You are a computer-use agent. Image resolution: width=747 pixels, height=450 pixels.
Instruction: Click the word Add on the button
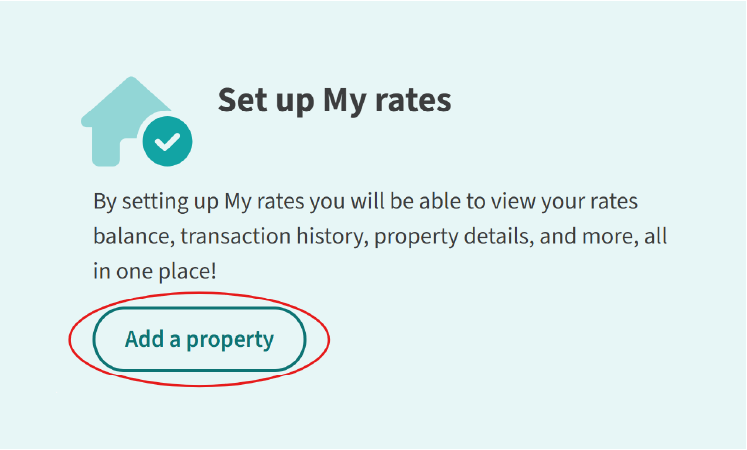pos(144,339)
